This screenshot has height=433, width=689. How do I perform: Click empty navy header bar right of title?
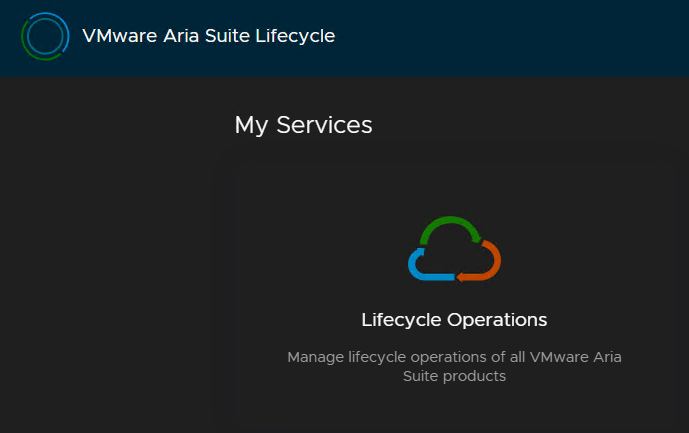click(x=510, y=37)
